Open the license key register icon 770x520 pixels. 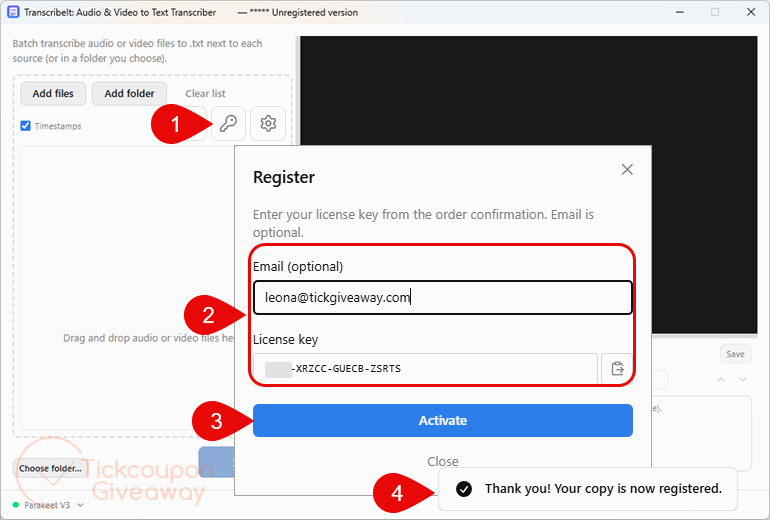pos(228,123)
